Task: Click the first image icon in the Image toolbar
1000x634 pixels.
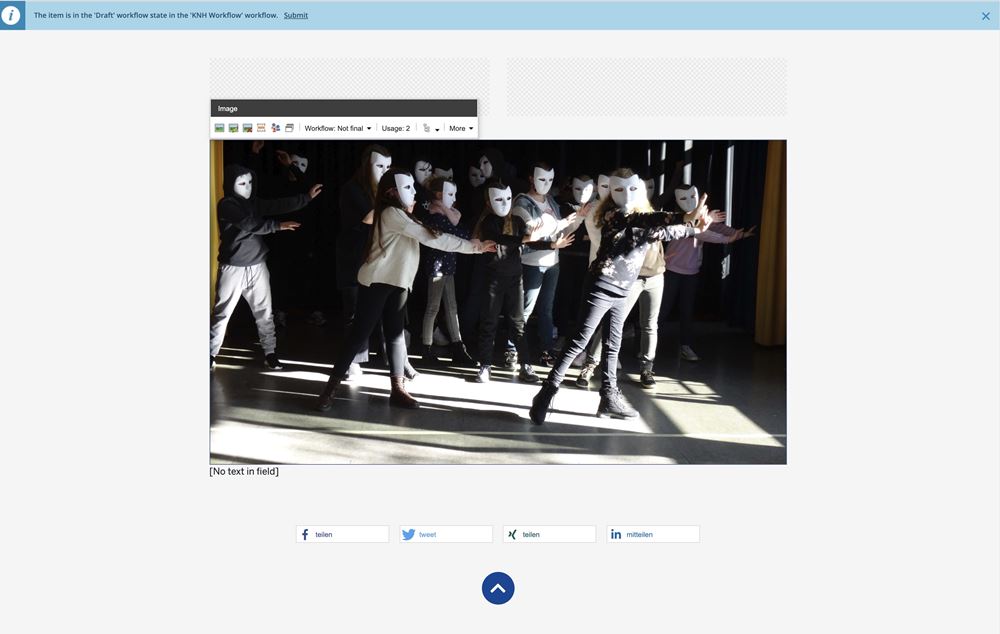Action: click(219, 128)
